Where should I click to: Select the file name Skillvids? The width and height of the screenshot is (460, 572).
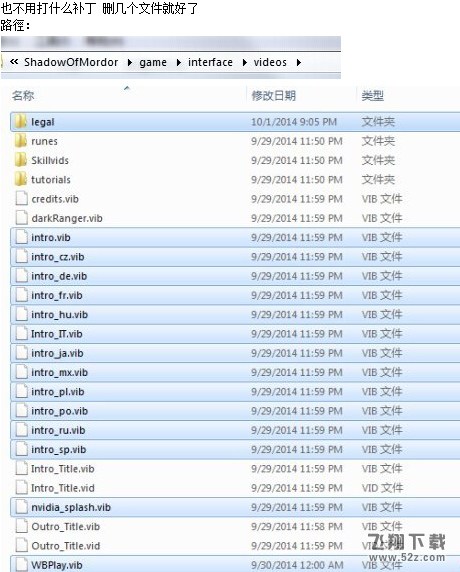[x=50, y=160]
